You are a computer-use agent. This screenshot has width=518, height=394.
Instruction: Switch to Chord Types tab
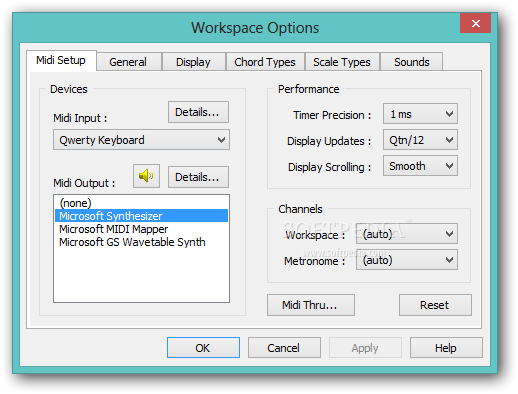point(265,62)
